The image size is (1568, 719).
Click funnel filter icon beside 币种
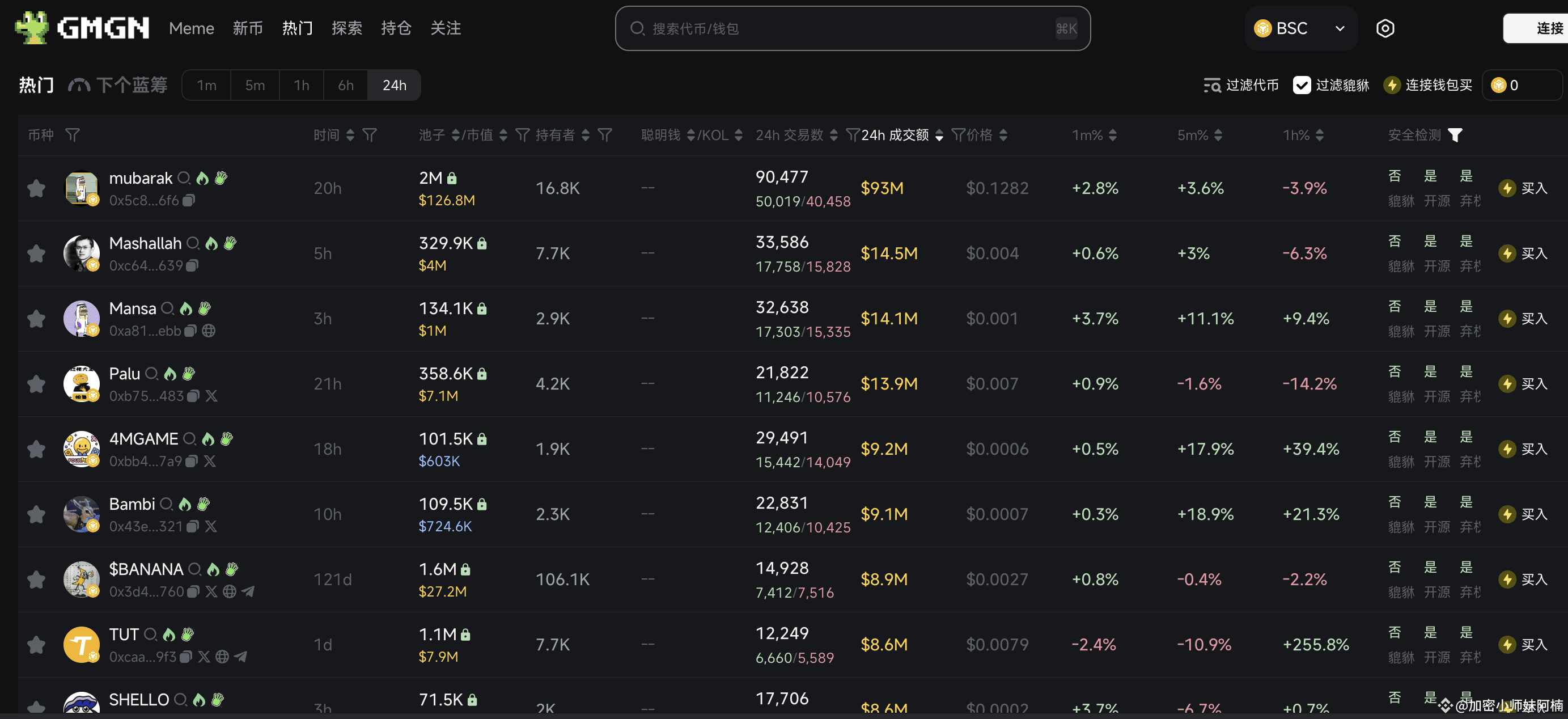click(73, 134)
